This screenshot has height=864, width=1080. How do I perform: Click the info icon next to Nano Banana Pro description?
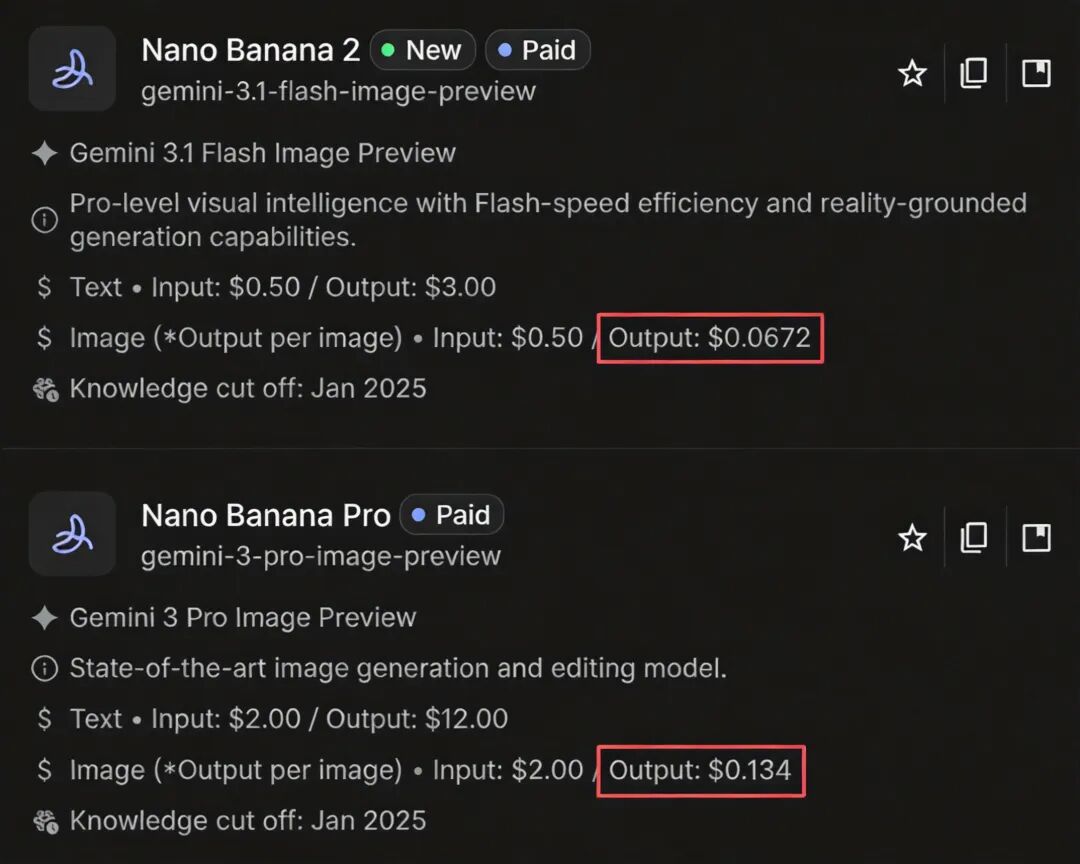point(44,668)
